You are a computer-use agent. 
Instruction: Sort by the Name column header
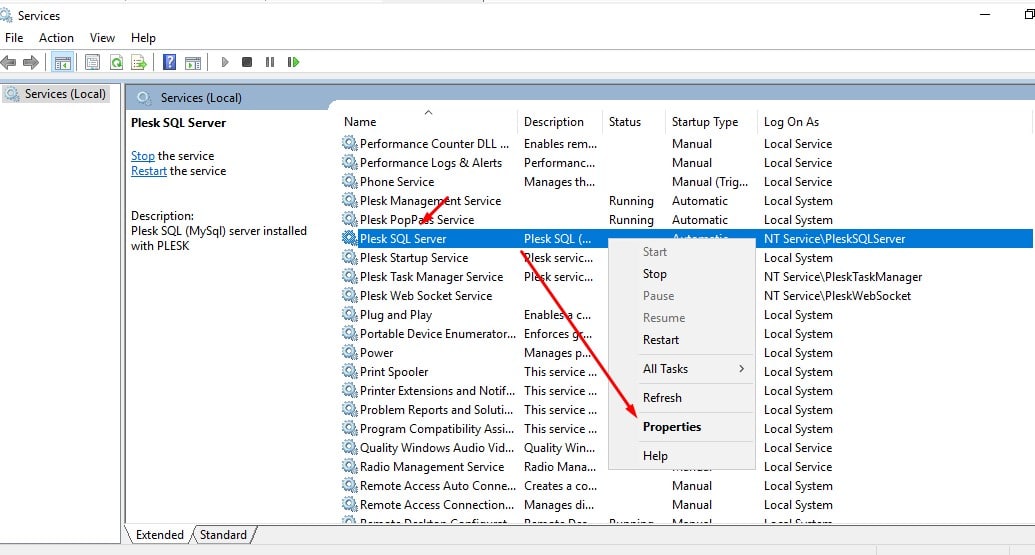(428, 121)
